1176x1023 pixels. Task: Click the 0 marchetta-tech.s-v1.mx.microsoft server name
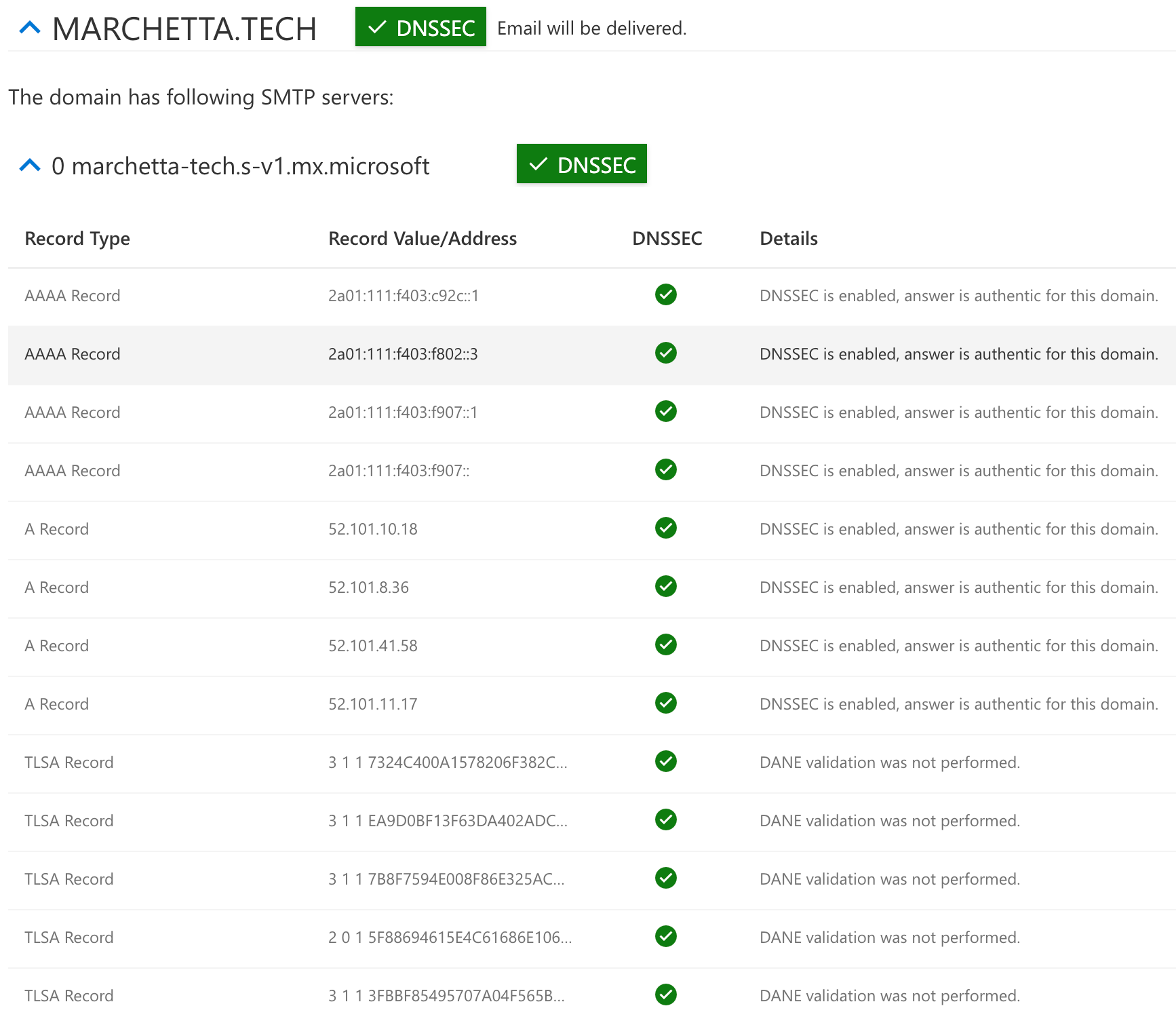pyautogui.click(x=241, y=166)
